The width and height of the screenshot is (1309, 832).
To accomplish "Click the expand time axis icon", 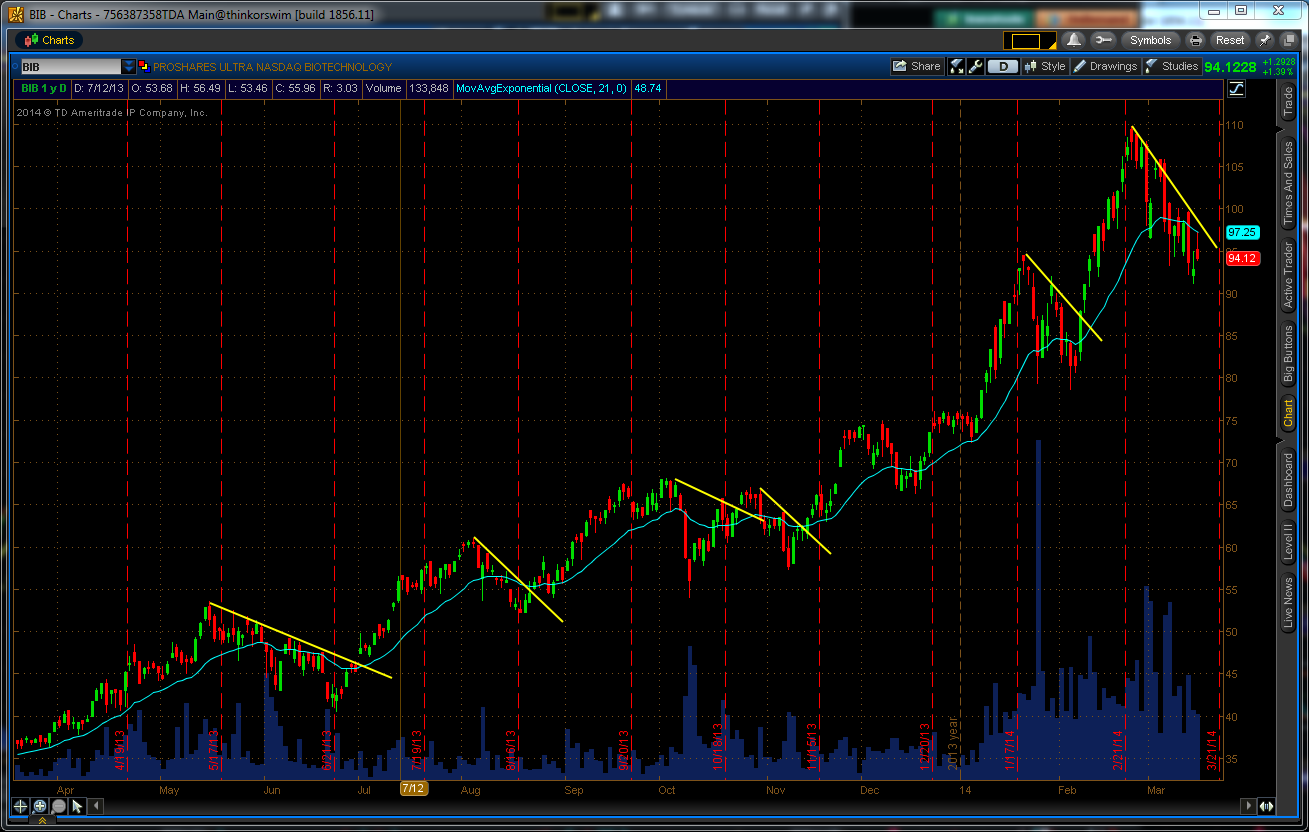I will pos(1267,806).
